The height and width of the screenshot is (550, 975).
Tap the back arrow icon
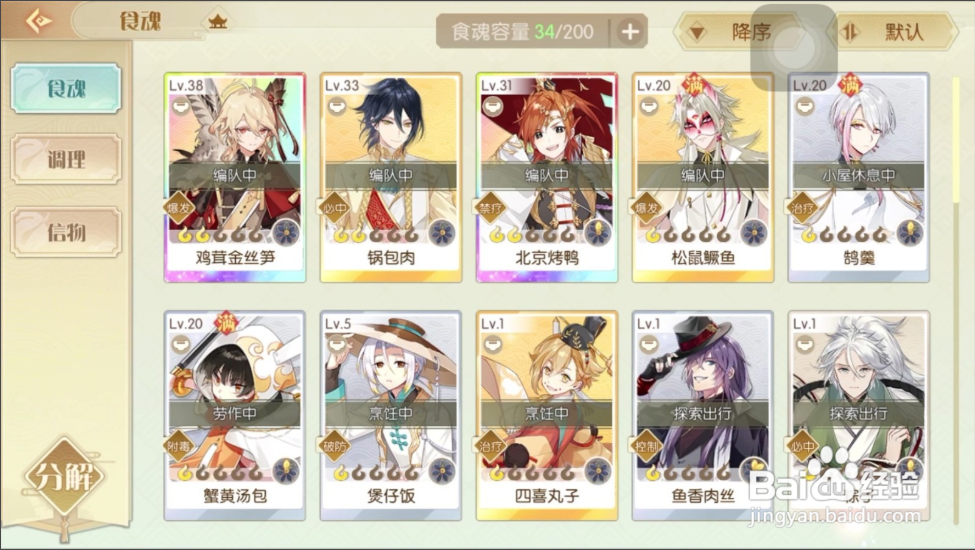pos(38,22)
